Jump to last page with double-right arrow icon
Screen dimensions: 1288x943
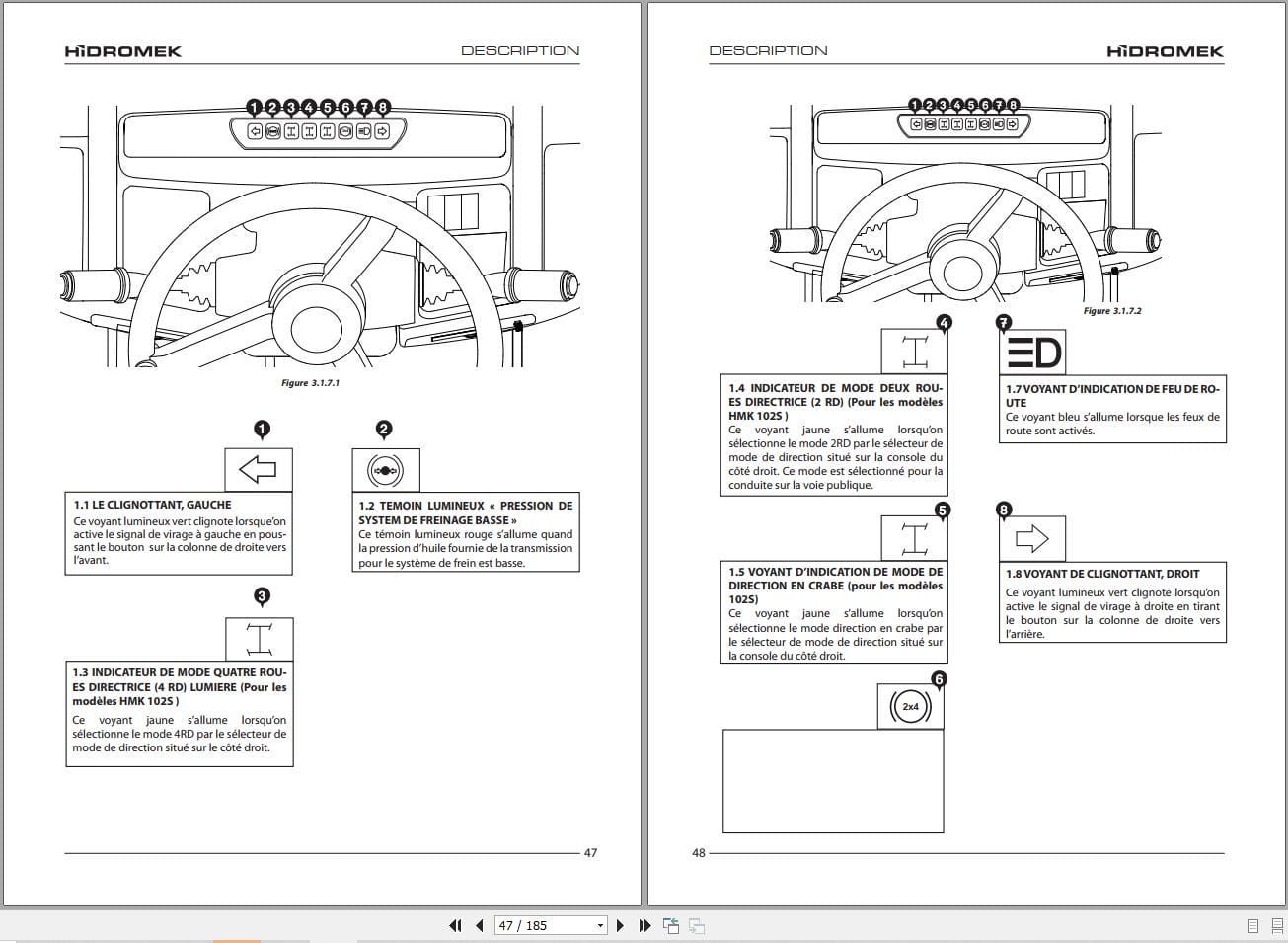click(644, 925)
